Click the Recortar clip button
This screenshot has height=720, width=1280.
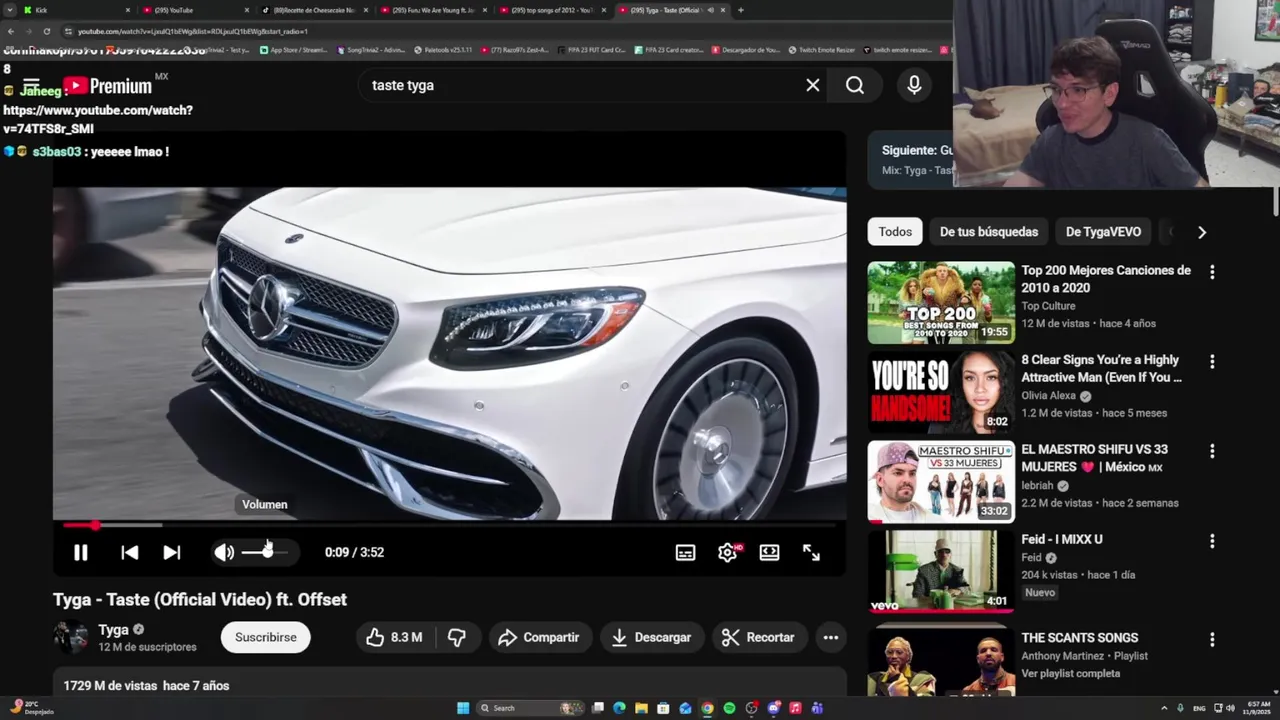759,637
